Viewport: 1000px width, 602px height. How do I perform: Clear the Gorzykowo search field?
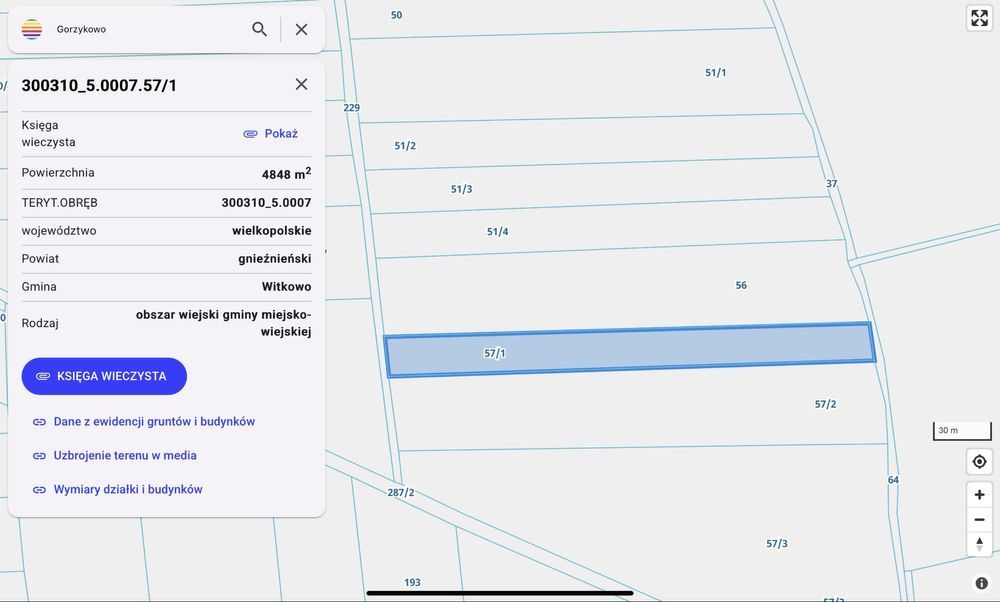point(302,29)
